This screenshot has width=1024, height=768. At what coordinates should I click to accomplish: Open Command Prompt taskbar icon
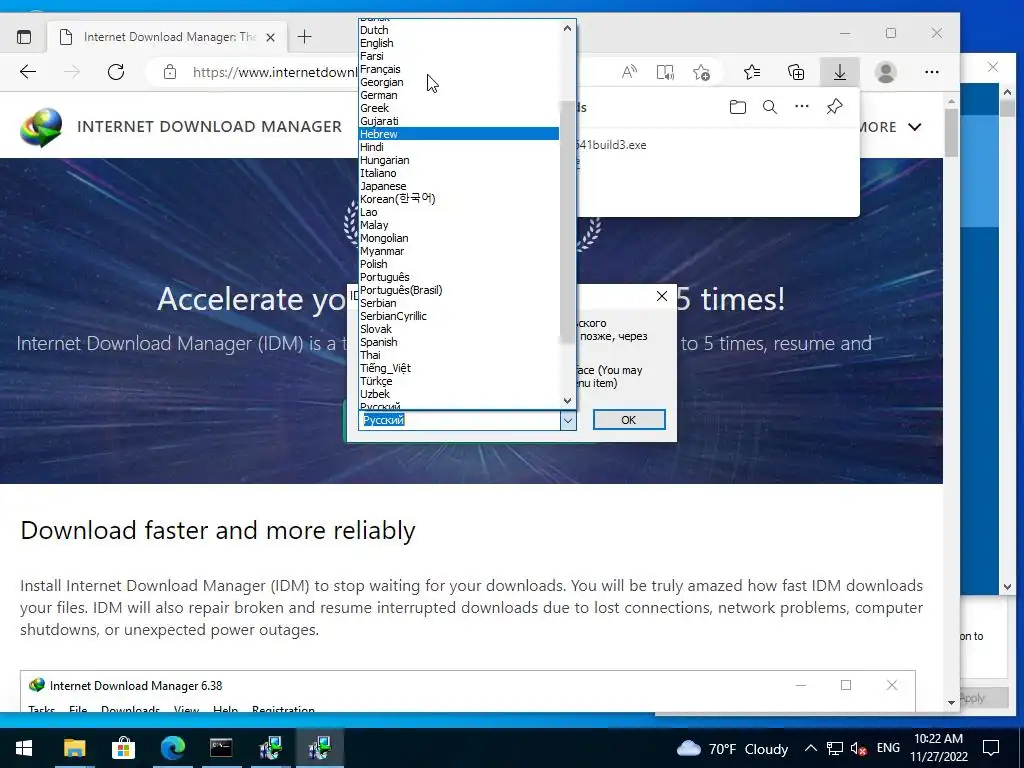click(221, 748)
